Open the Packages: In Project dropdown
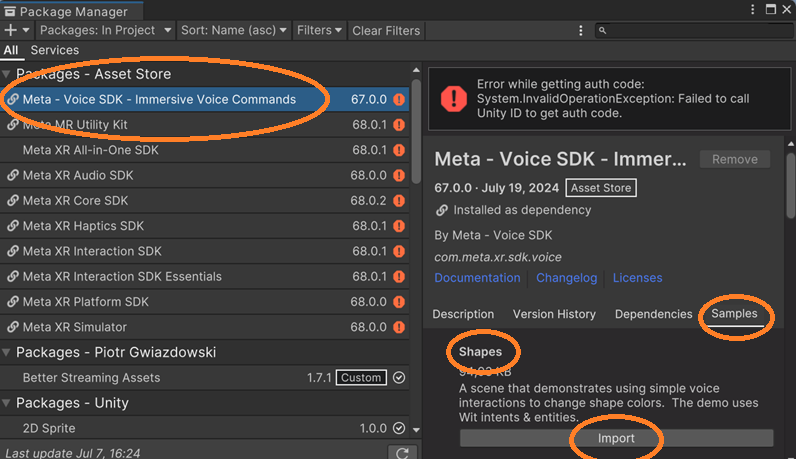796x459 pixels. coord(104,30)
